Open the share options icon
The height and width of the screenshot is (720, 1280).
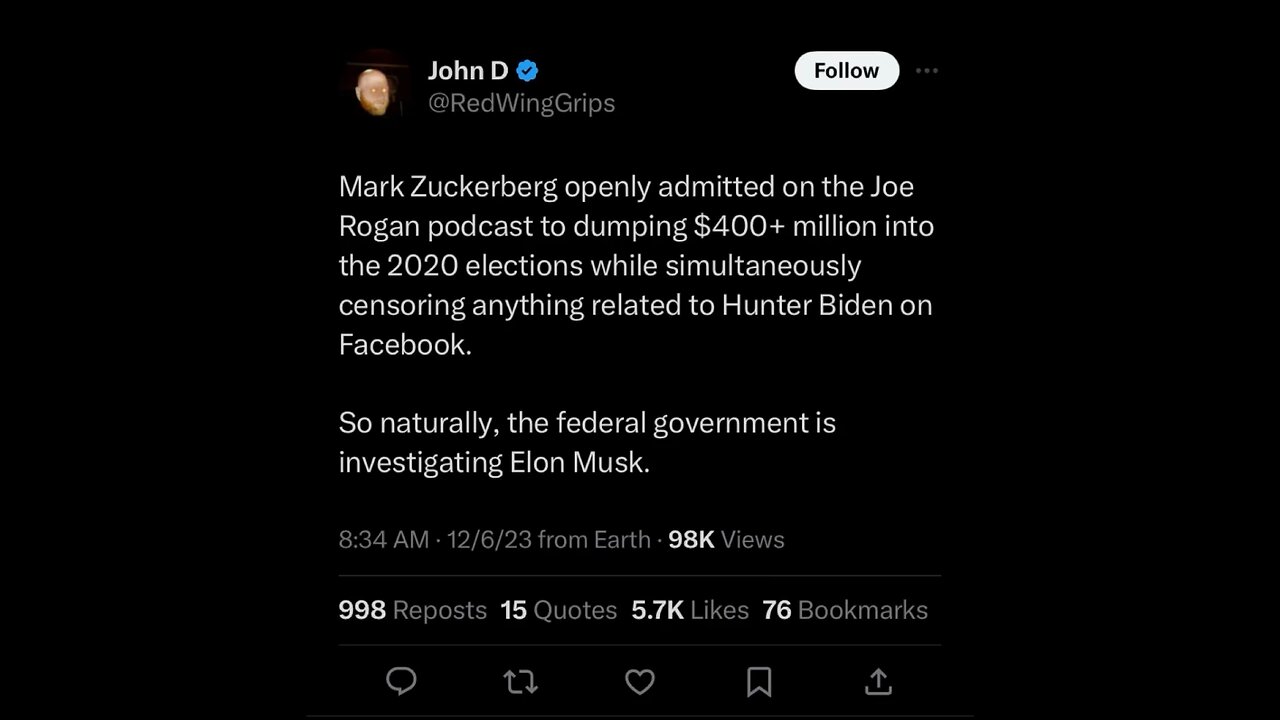(878, 682)
